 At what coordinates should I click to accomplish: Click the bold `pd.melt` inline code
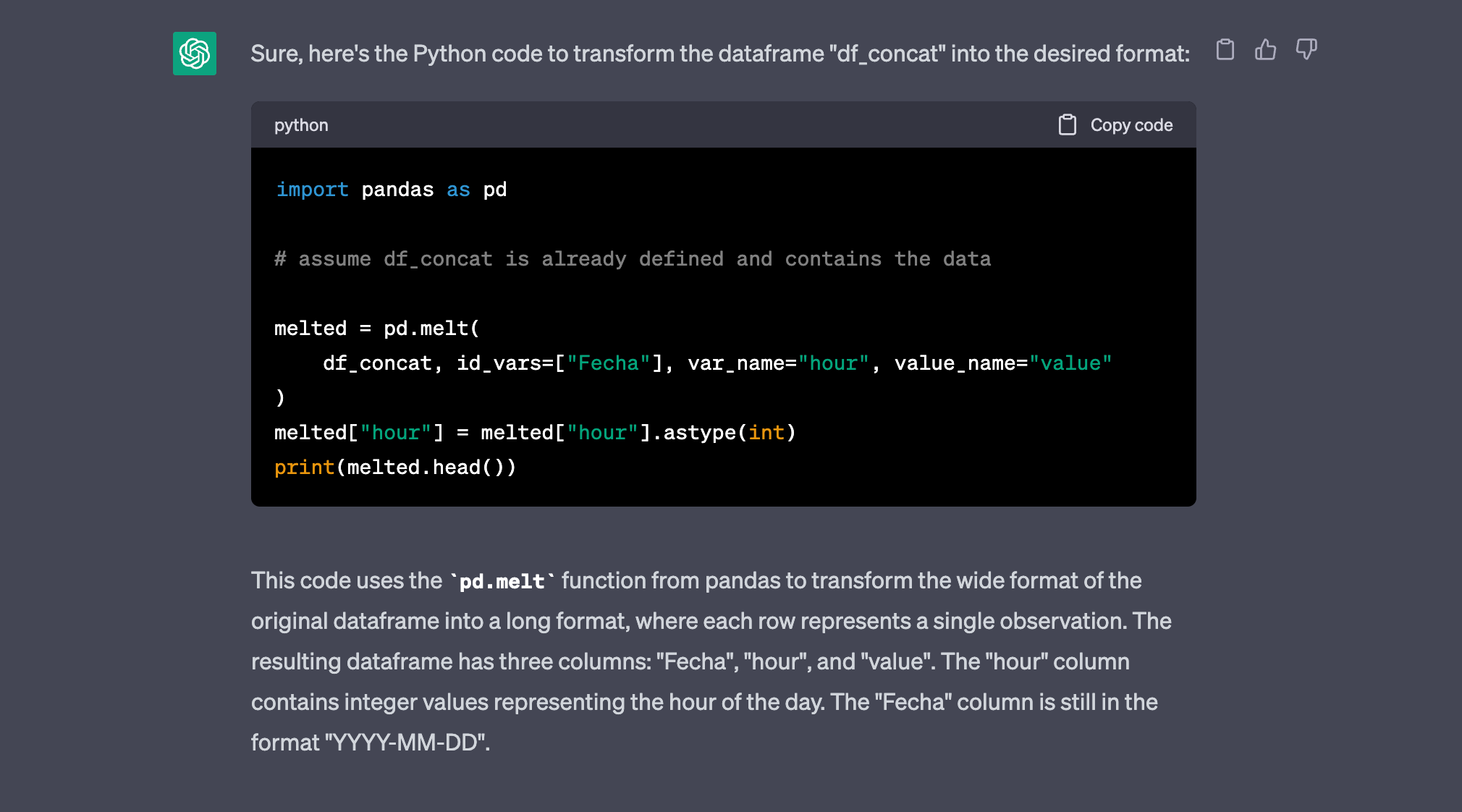(x=502, y=581)
